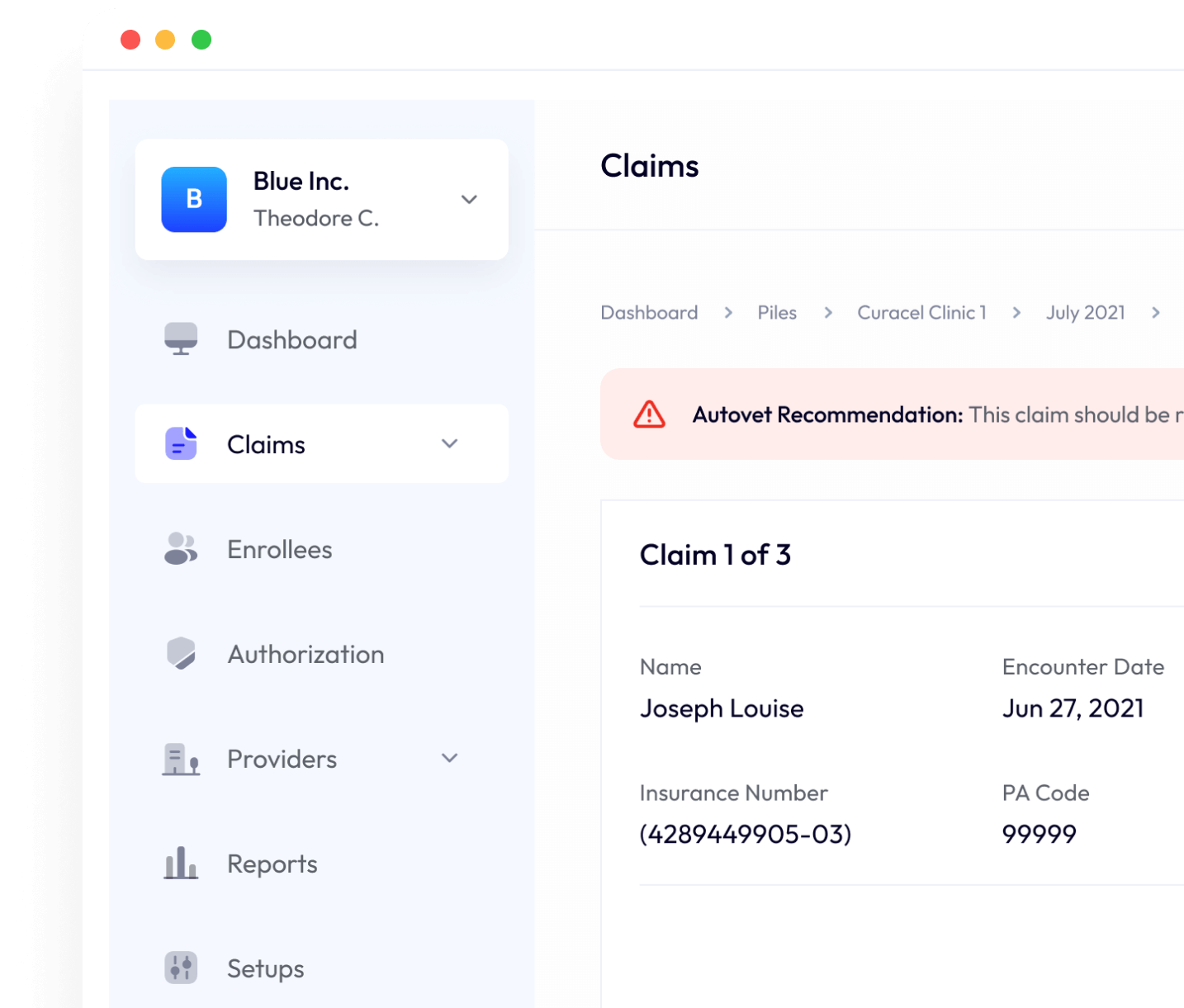Click the Authorization shield icon
1184x1008 pixels.
pos(181,654)
